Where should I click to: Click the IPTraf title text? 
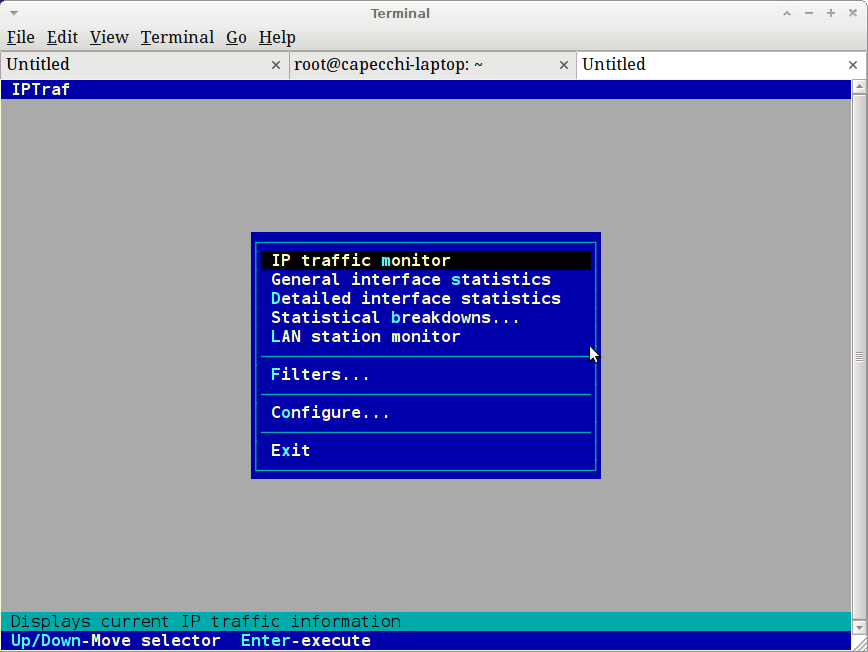pyautogui.click(x=40, y=90)
